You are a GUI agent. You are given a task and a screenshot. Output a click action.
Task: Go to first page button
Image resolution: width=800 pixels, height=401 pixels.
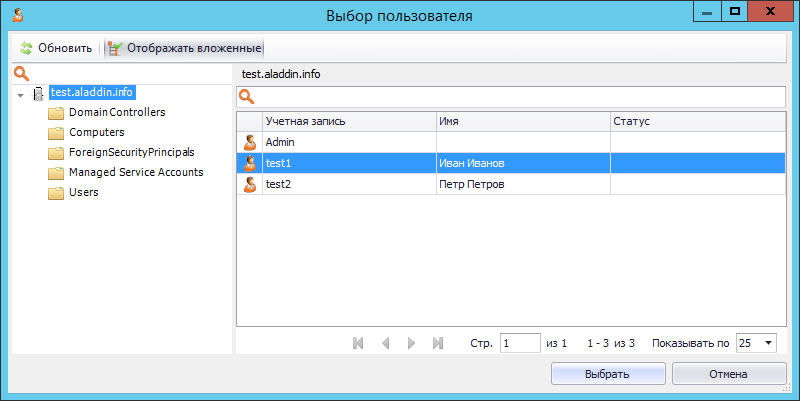[358, 343]
